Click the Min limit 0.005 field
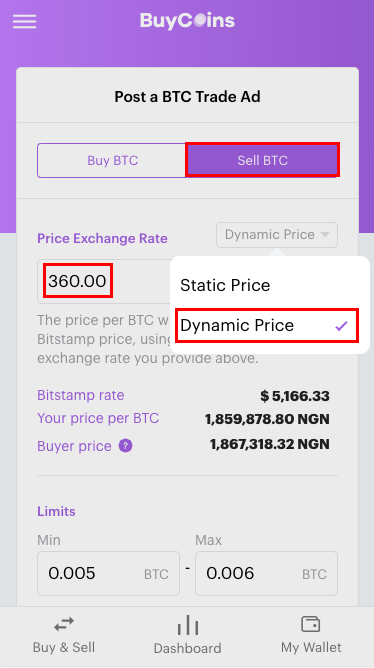Viewport: 374px width, 668px height. tap(108, 573)
